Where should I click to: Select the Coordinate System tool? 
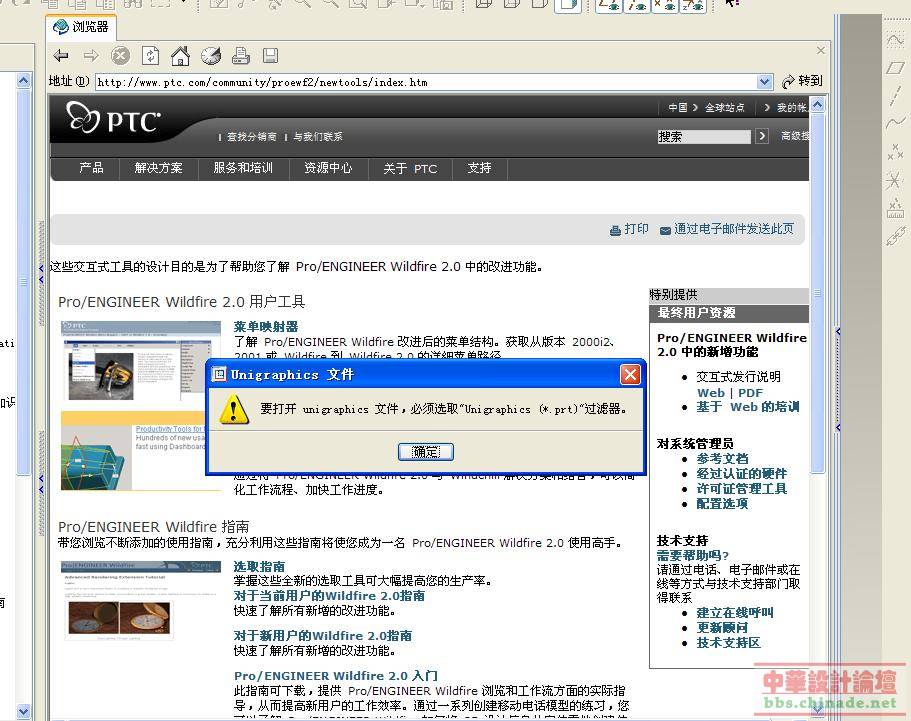point(895,180)
